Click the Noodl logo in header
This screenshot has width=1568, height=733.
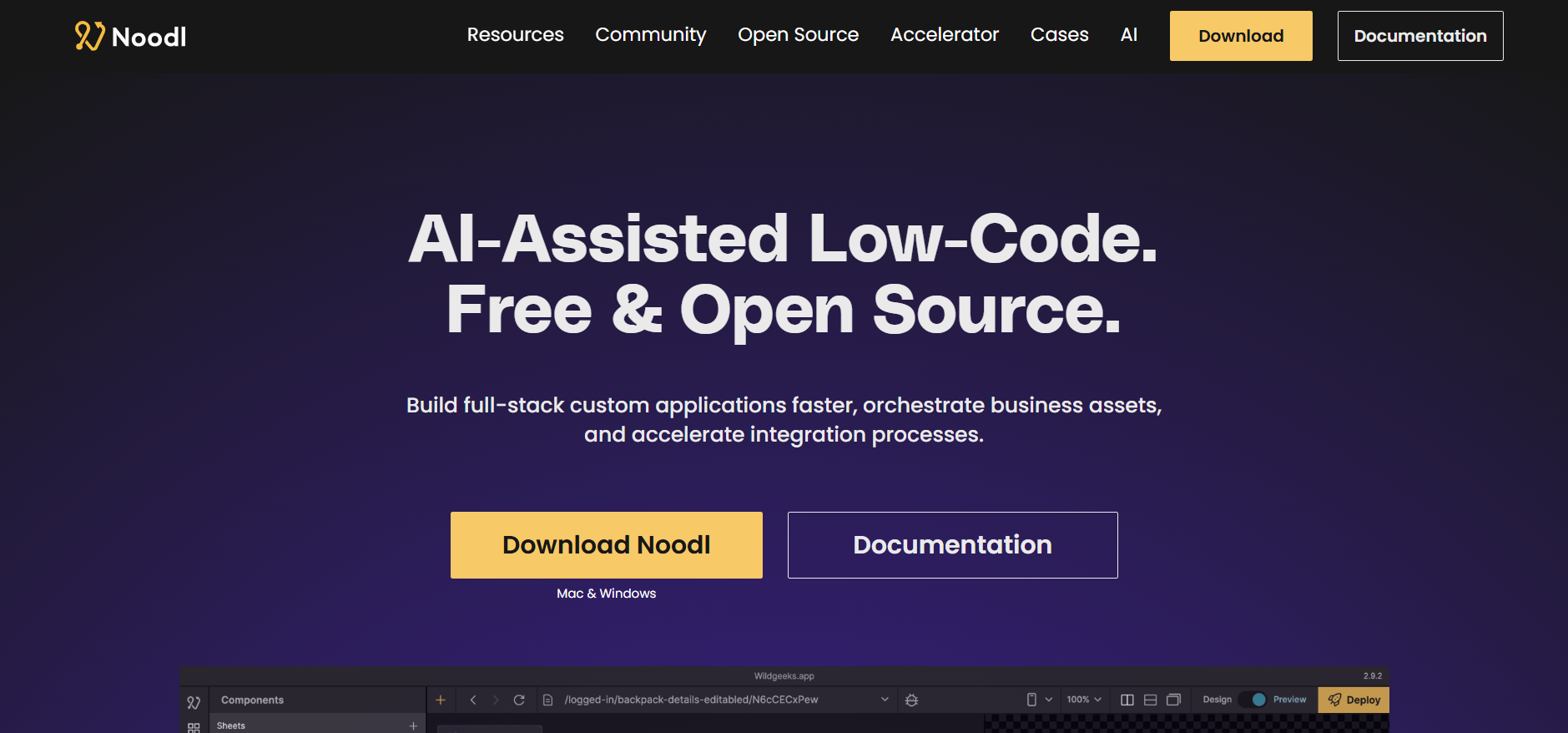click(x=130, y=36)
